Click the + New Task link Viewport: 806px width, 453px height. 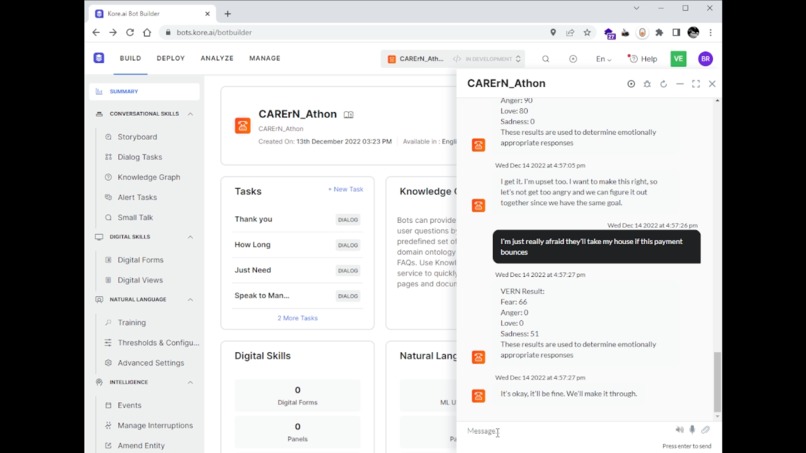click(345, 189)
